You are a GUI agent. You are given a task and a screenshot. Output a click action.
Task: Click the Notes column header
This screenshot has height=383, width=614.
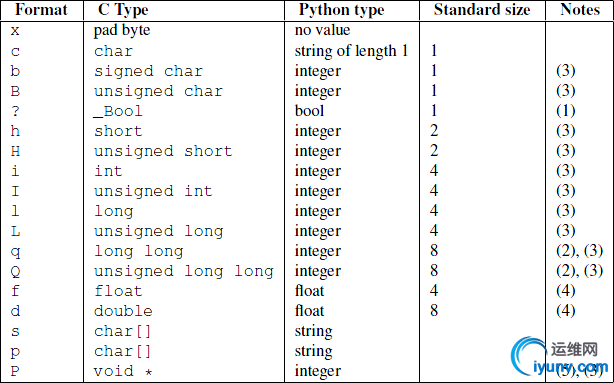(x=580, y=10)
